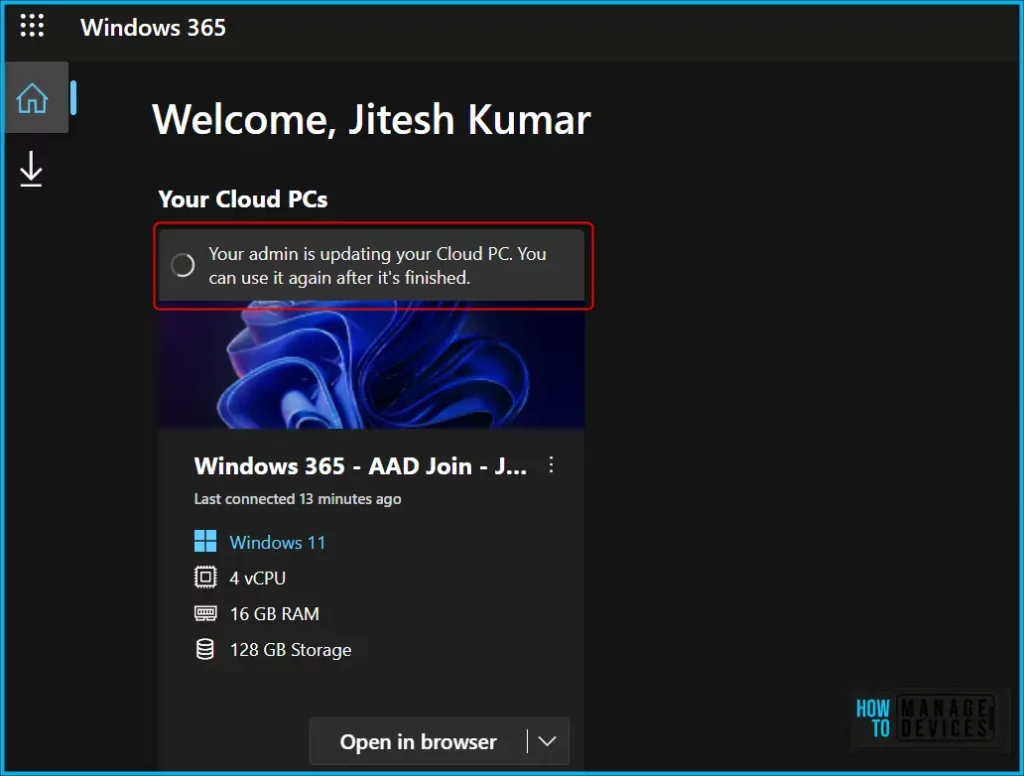Click 'Last connected 13 minutes ago' text

tap(298, 498)
